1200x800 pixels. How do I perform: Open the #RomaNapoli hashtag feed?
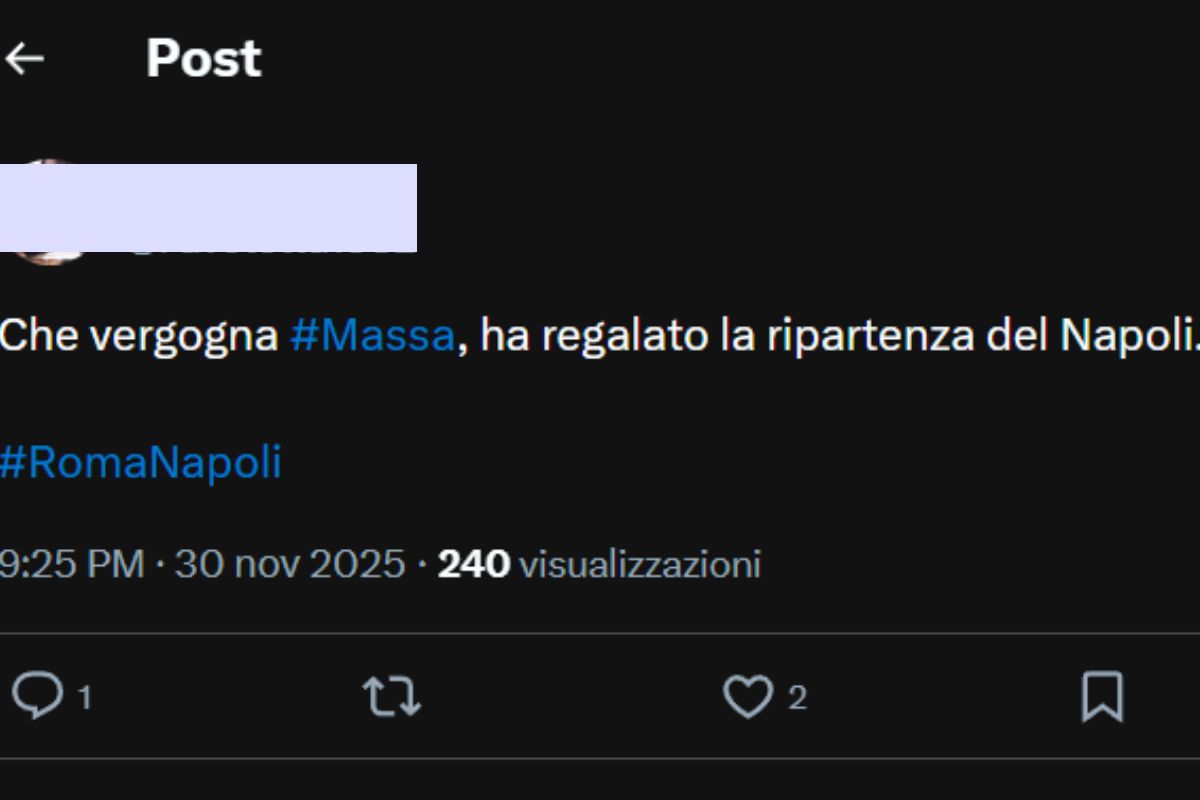click(x=140, y=460)
